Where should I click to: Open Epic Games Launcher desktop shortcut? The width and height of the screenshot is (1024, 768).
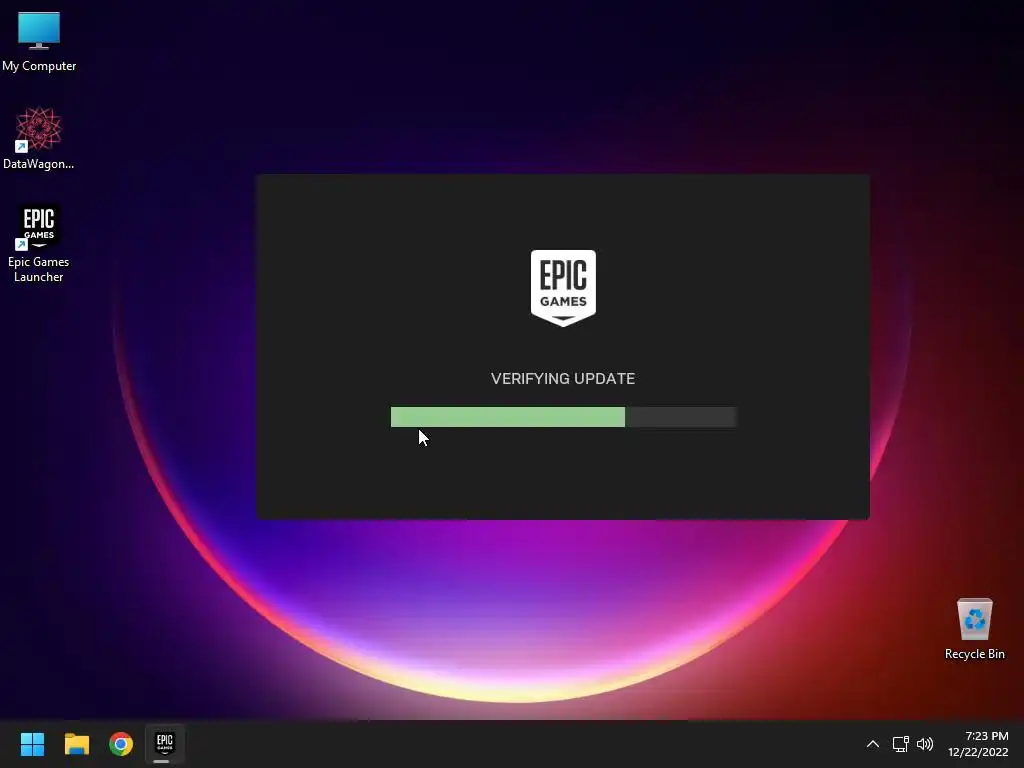point(39,243)
